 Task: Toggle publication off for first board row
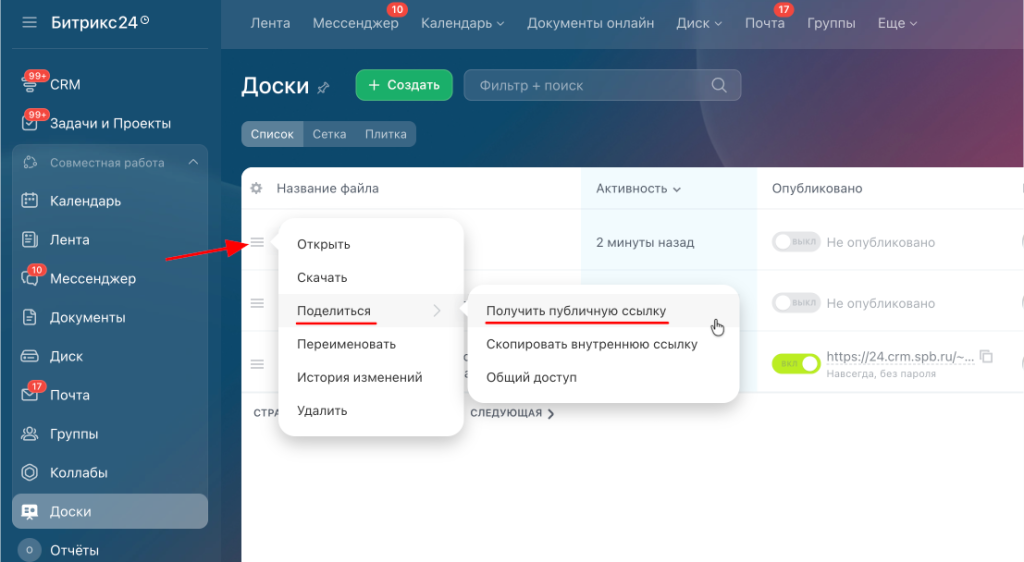coord(796,242)
